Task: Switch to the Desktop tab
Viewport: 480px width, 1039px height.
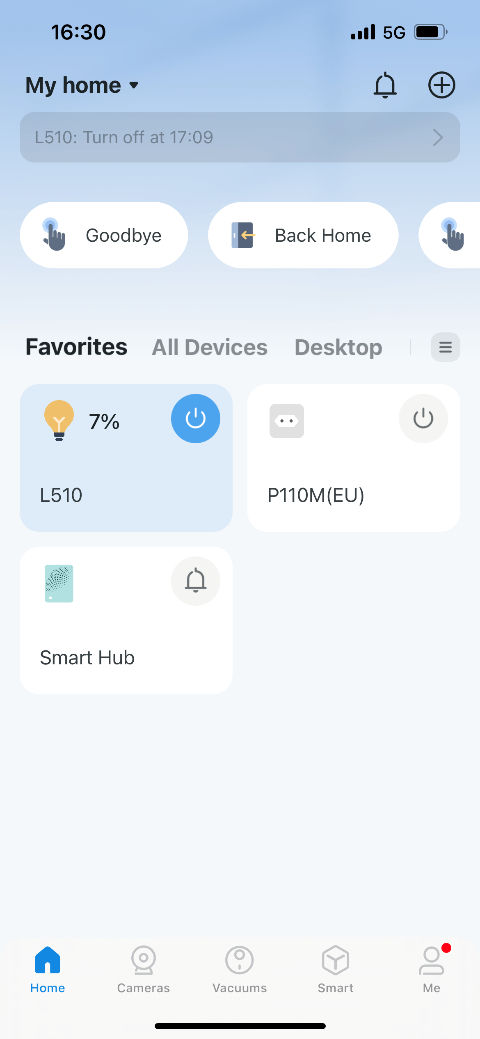Action: 338,347
